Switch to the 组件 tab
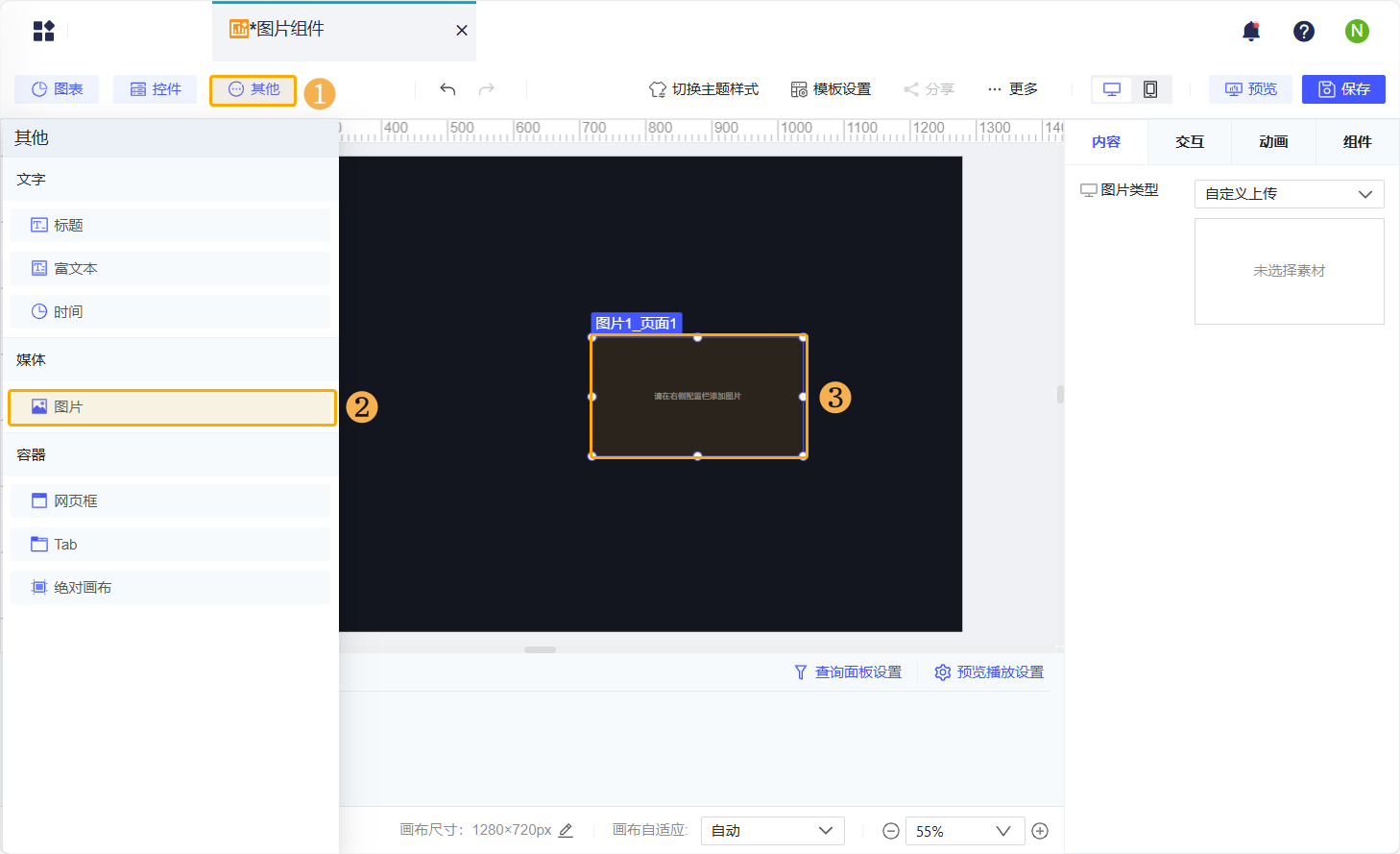The image size is (1400, 854). click(x=1357, y=142)
